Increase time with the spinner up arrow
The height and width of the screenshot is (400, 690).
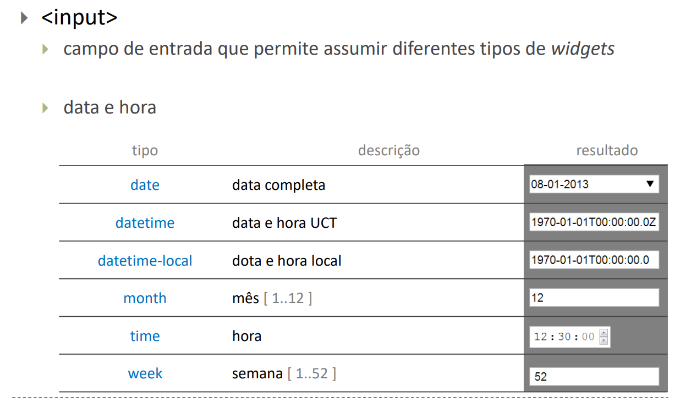pos(604,333)
